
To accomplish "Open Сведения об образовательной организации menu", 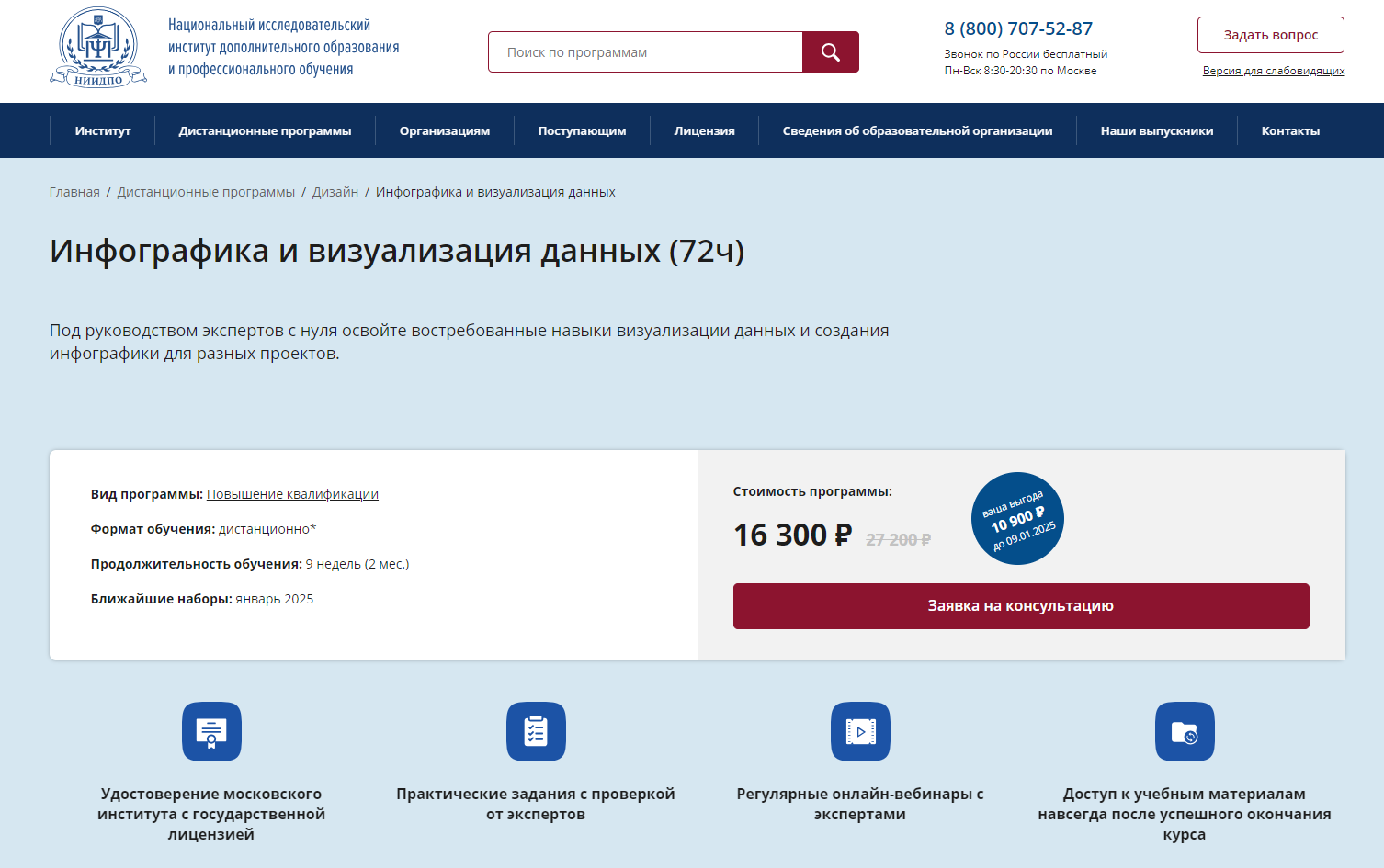I will 918,130.
